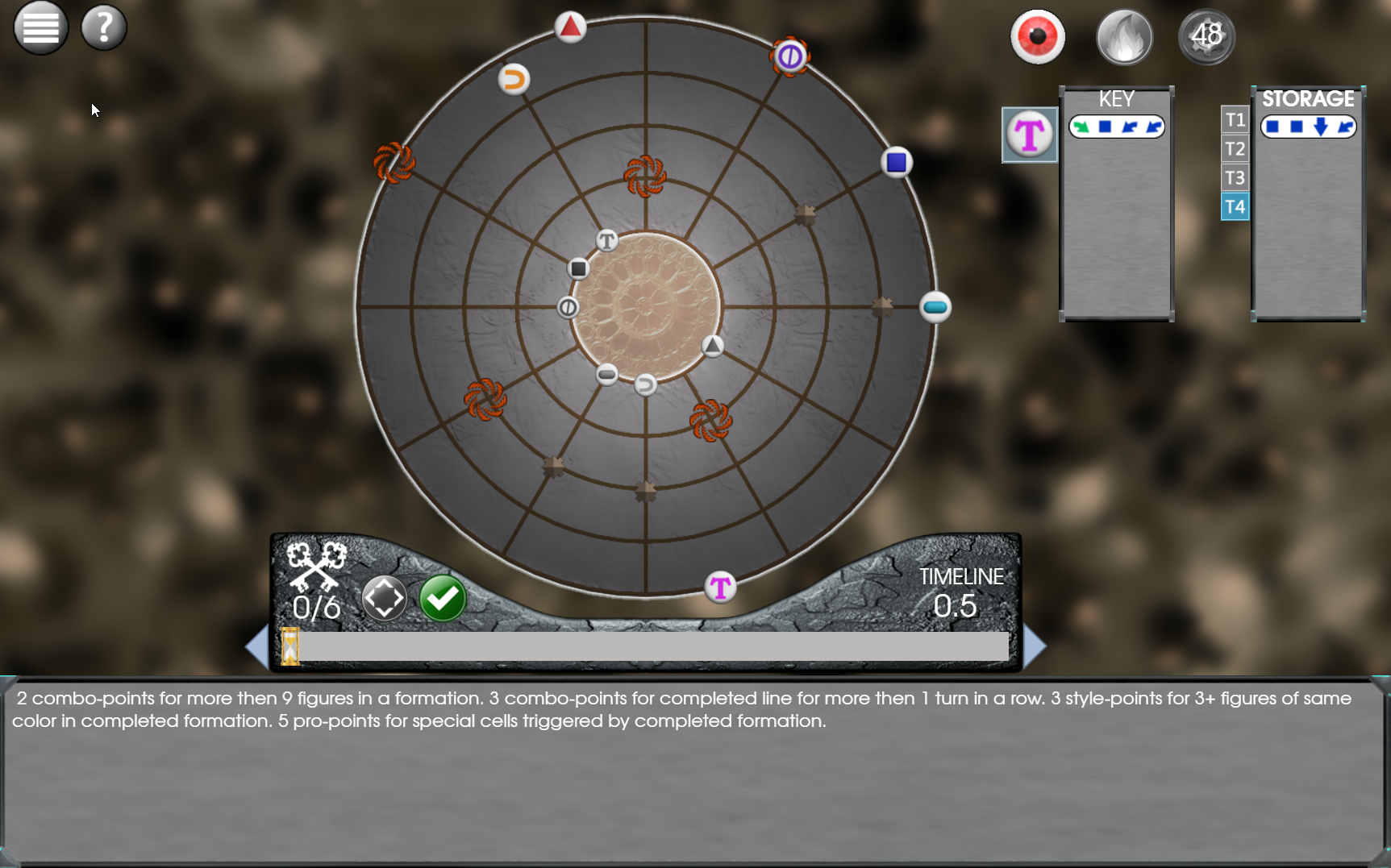Select the key sequence pill in Key panel

pos(1116,127)
